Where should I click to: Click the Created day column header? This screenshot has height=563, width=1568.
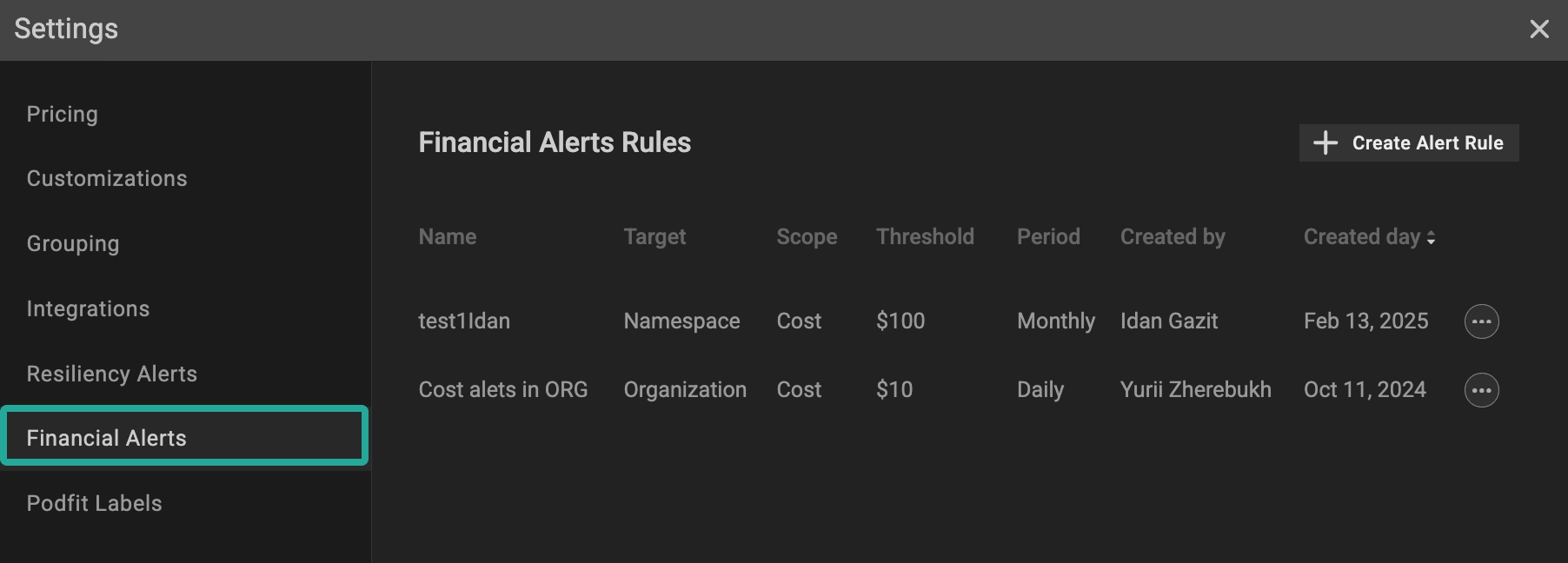tap(1361, 237)
